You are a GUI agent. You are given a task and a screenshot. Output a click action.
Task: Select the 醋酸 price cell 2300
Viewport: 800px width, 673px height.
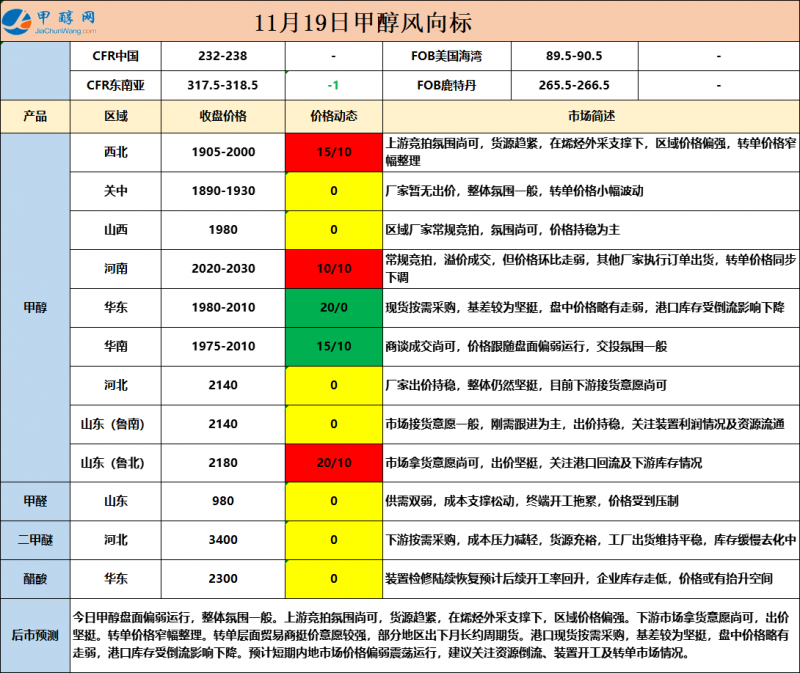pos(223,578)
